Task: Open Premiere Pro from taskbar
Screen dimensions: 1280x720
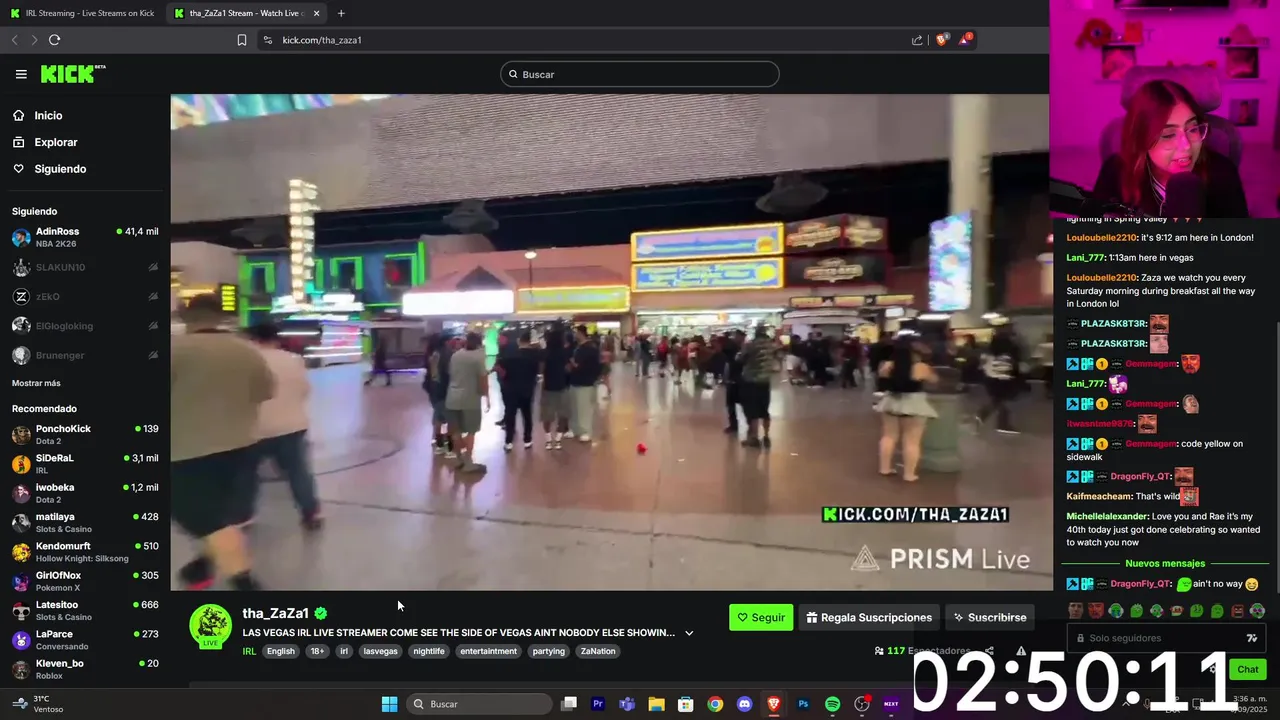Action: point(598,704)
